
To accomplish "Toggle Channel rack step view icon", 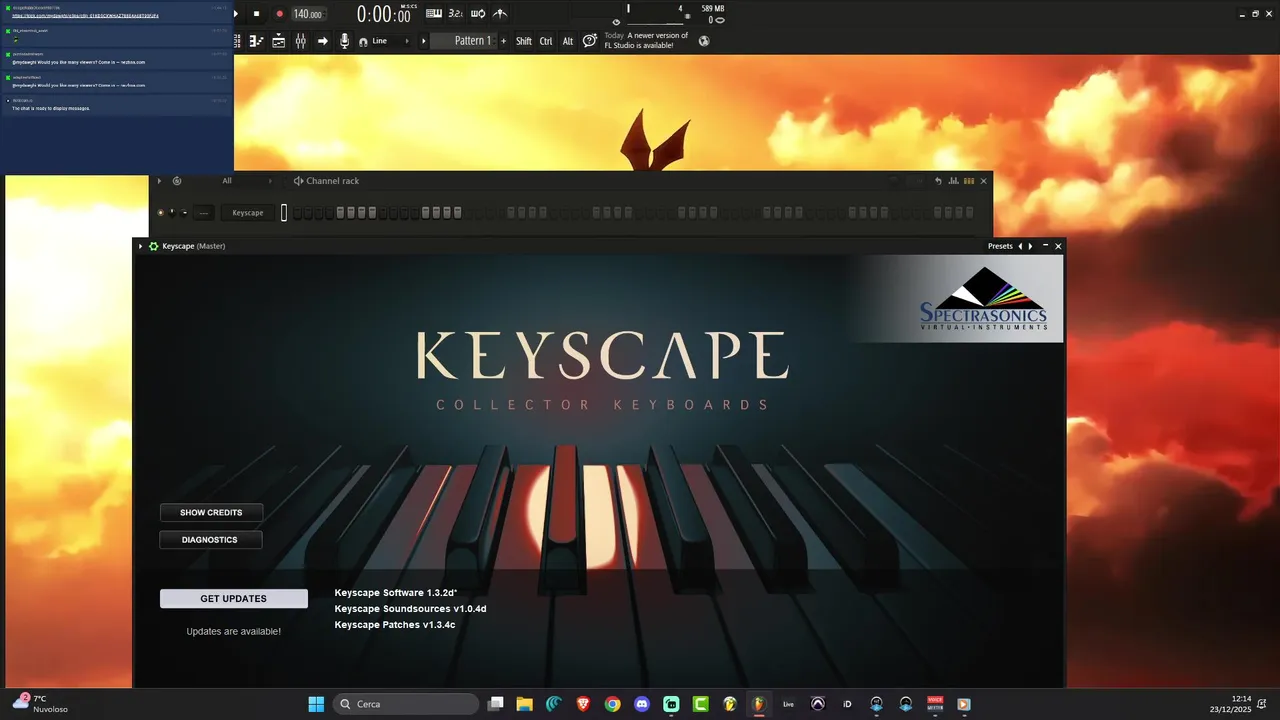I will point(968,181).
